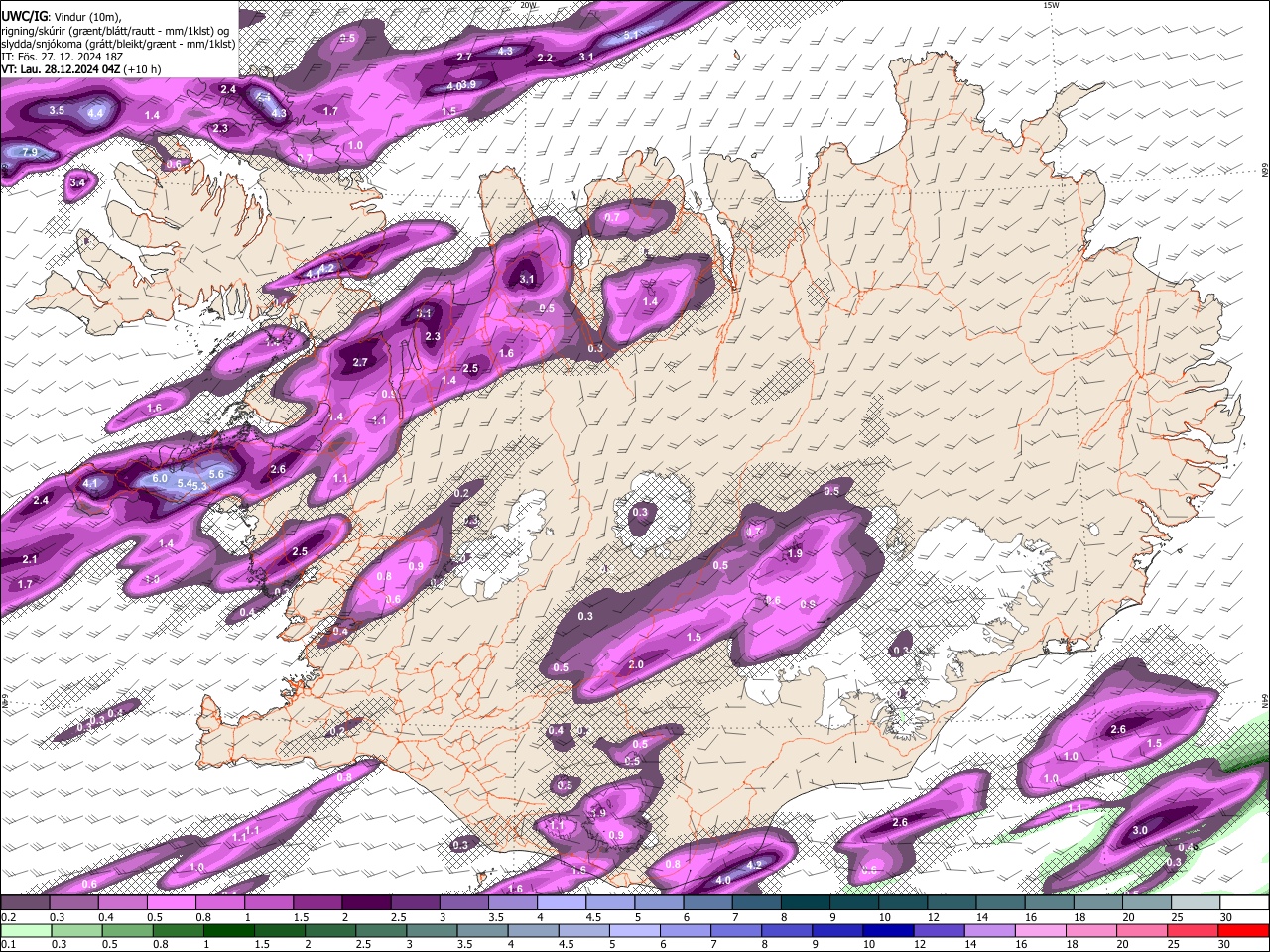Click the 4.4 precipitation value
1270x952 pixels.
tap(95, 114)
